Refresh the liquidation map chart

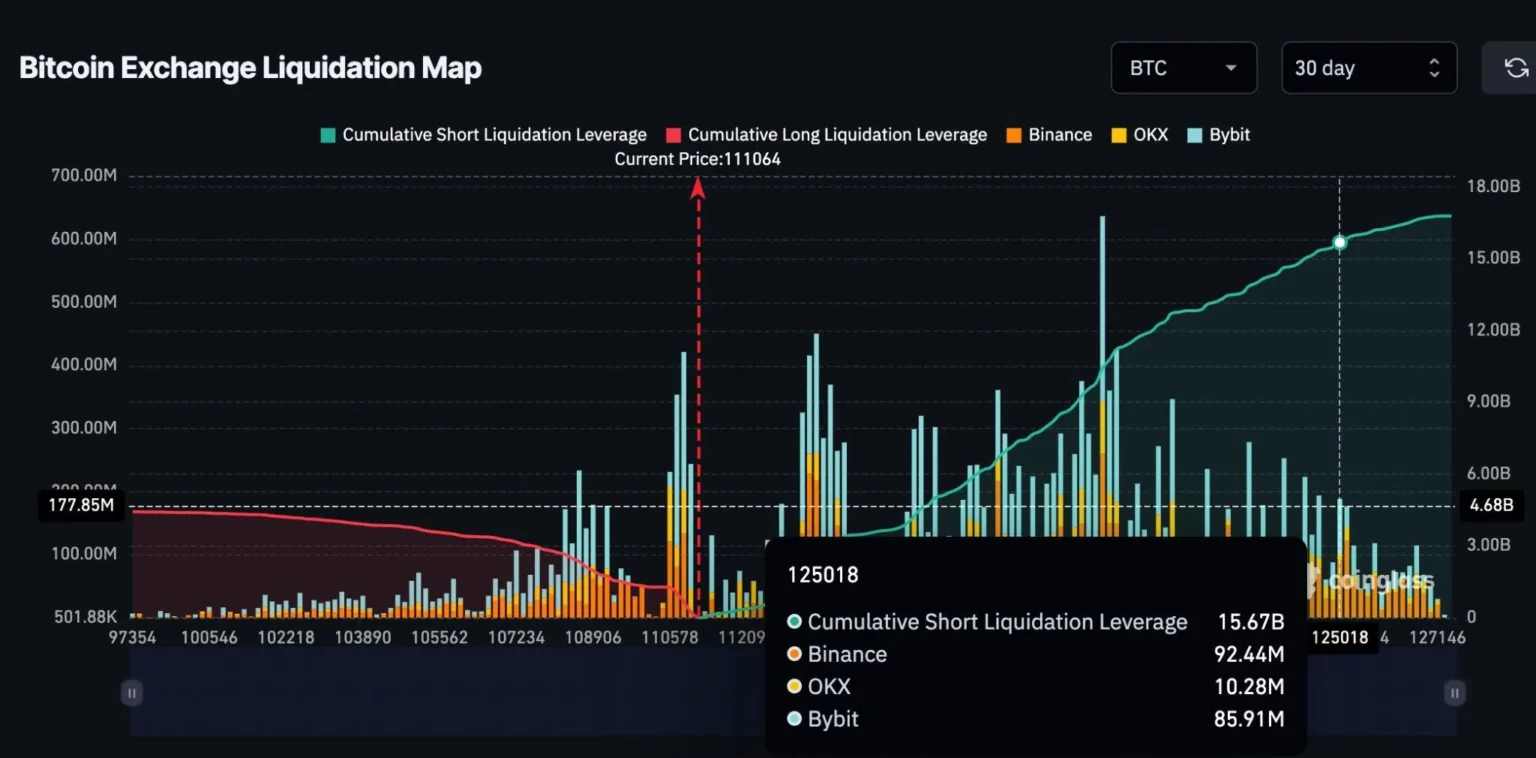[x=1517, y=67]
